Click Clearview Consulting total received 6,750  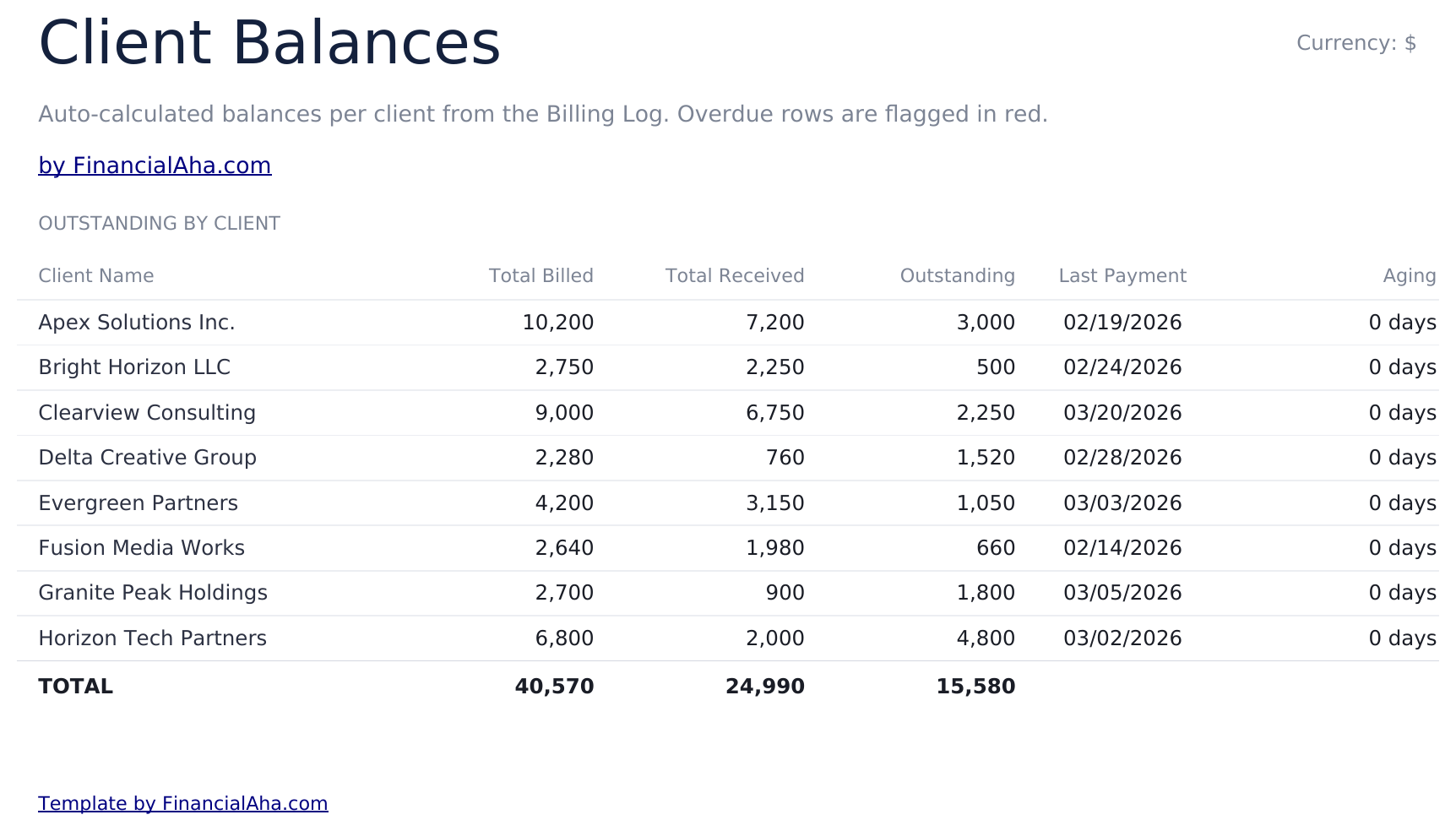775,413
